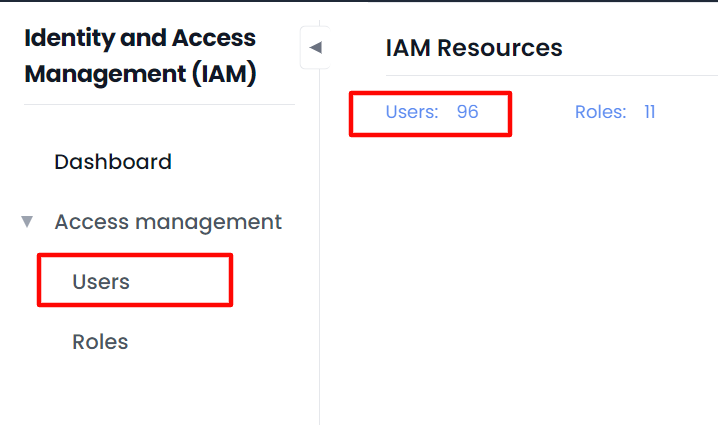718x425 pixels.
Task: Select Users under Access management
Action: (x=101, y=282)
